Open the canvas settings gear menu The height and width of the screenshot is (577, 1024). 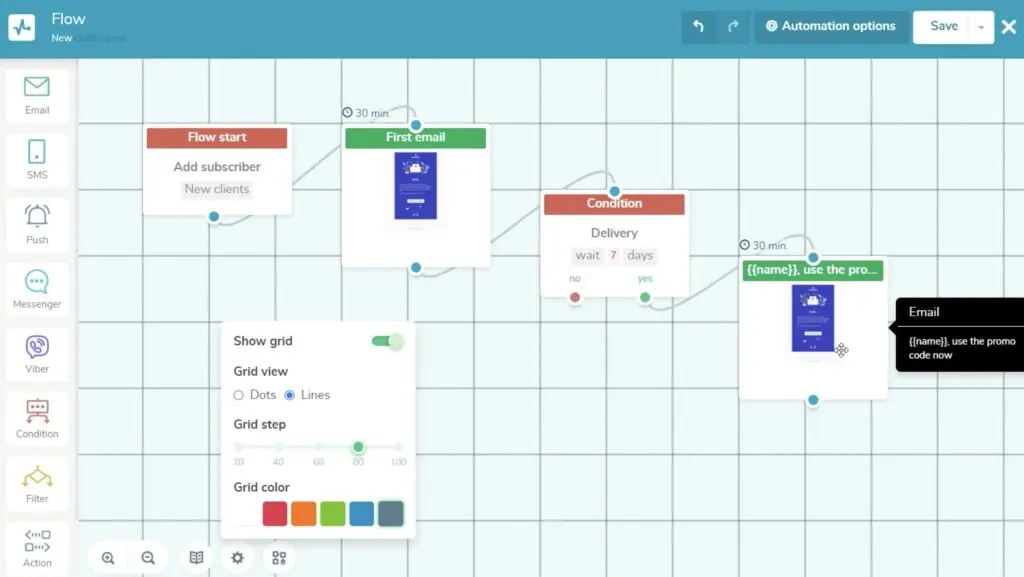coord(237,557)
